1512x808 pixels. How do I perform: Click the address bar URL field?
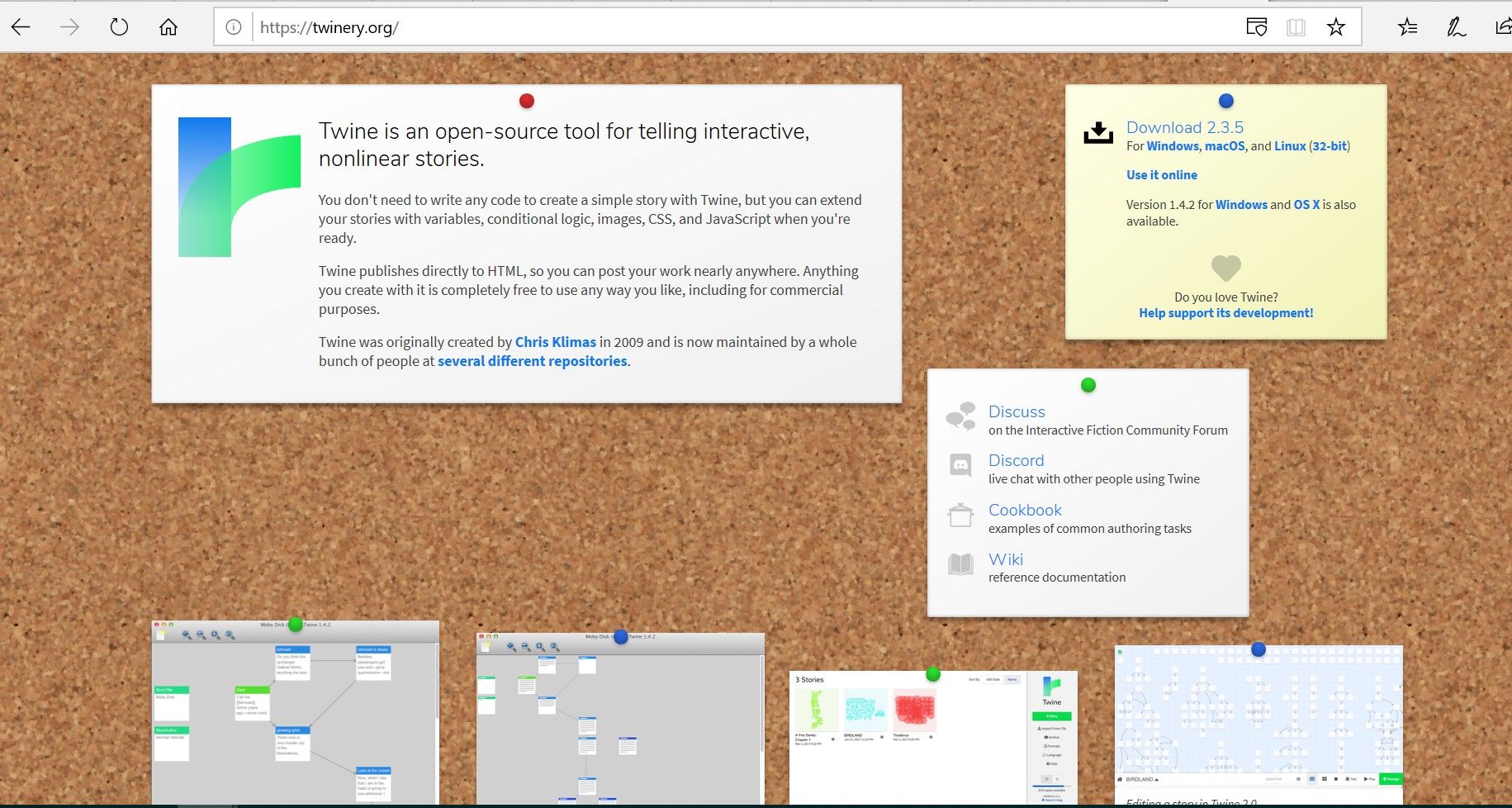[x=743, y=27]
